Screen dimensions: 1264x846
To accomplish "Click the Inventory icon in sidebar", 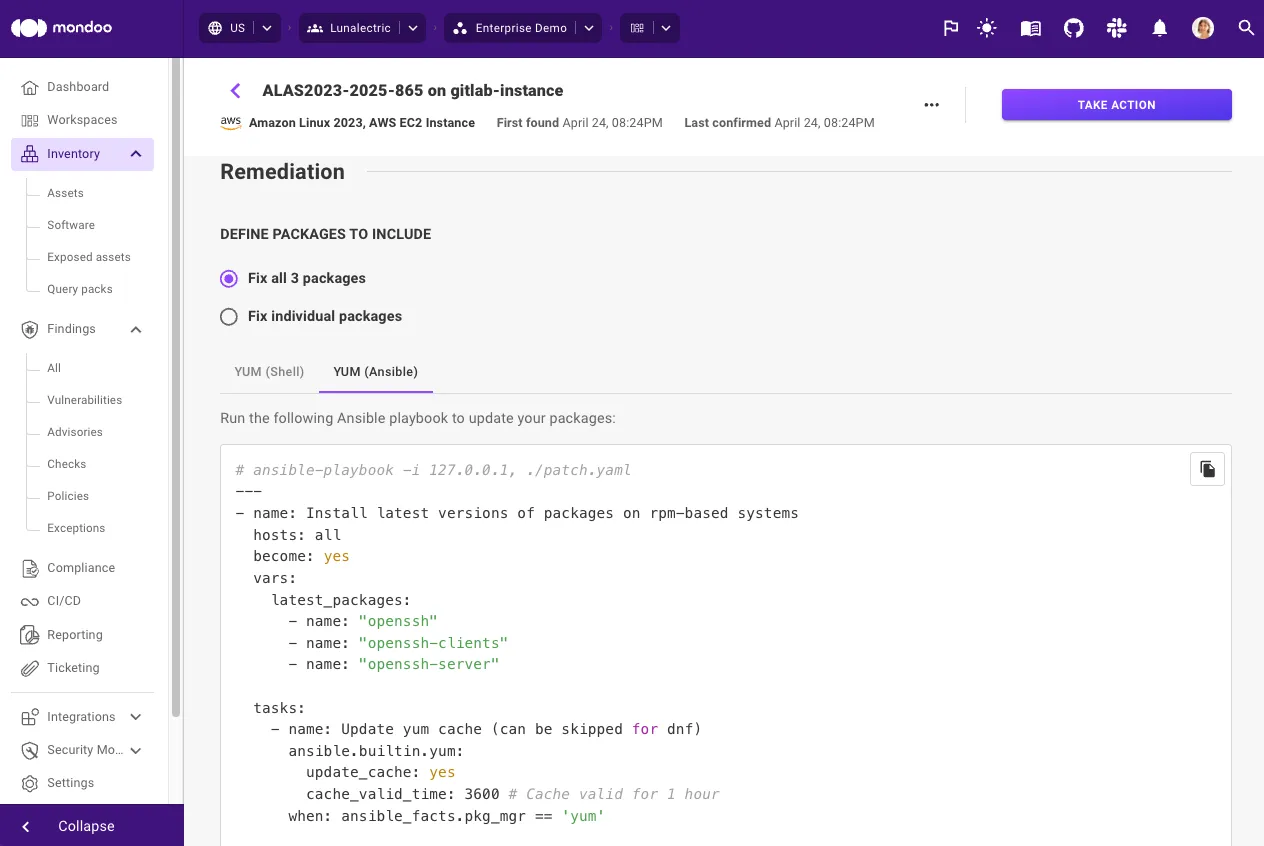I will (30, 154).
